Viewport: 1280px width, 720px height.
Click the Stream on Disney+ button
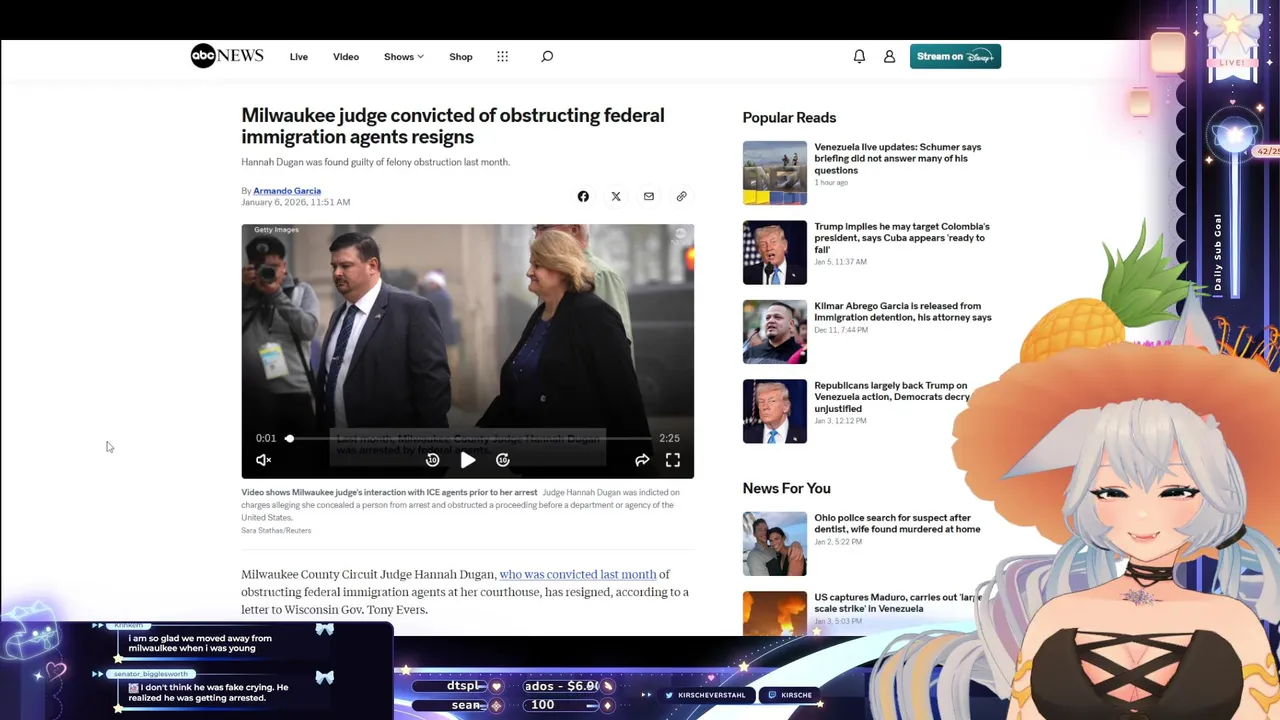tap(955, 57)
